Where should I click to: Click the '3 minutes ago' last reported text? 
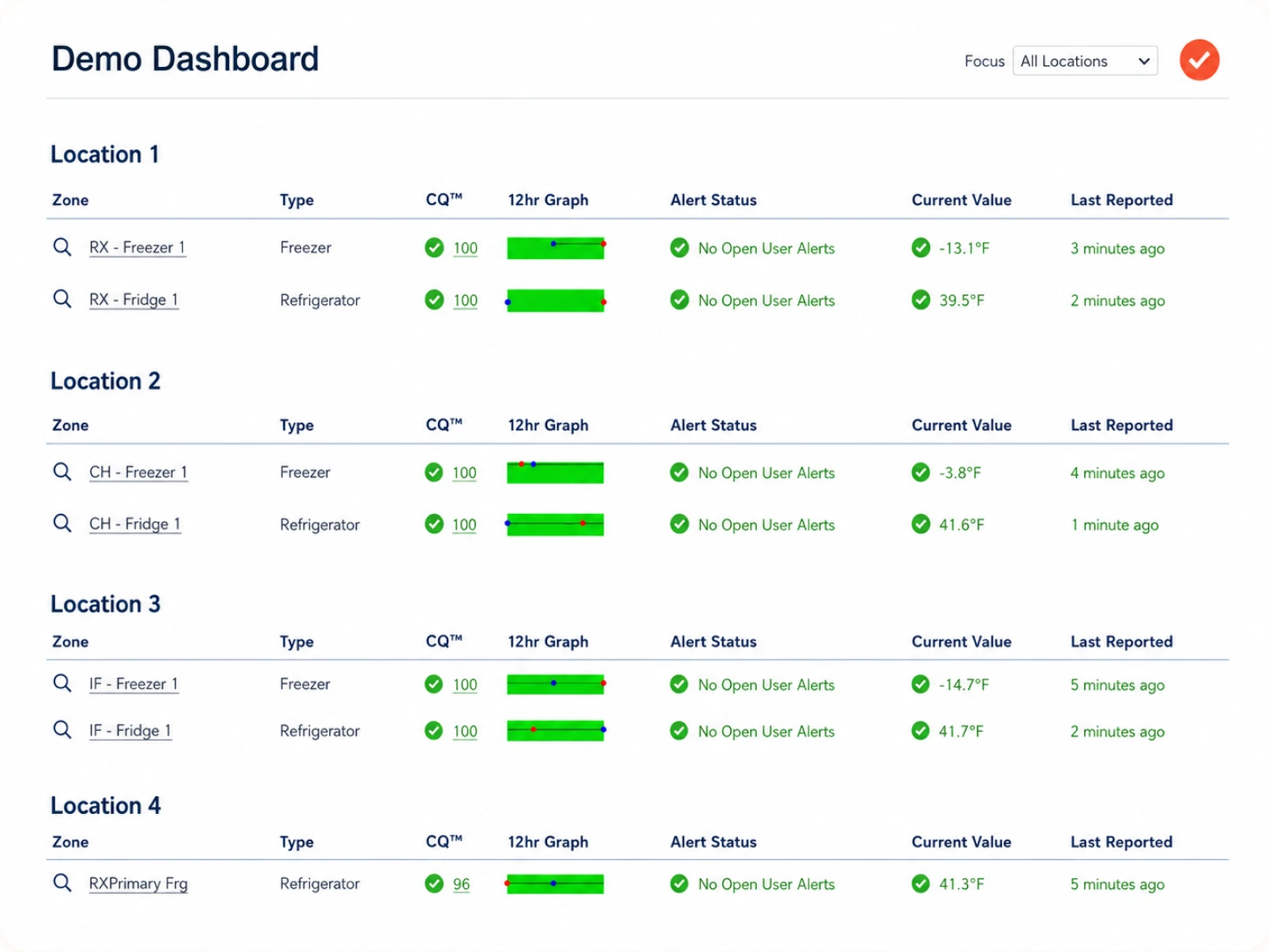(1117, 248)
